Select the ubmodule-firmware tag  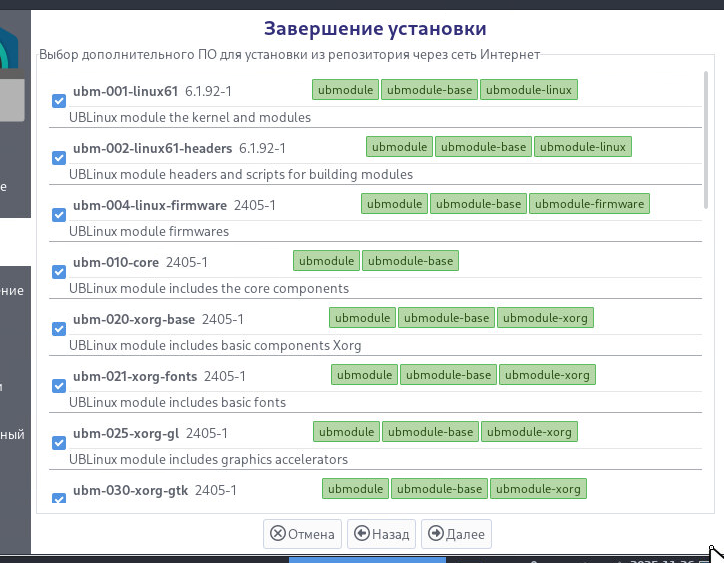(589, 204)
